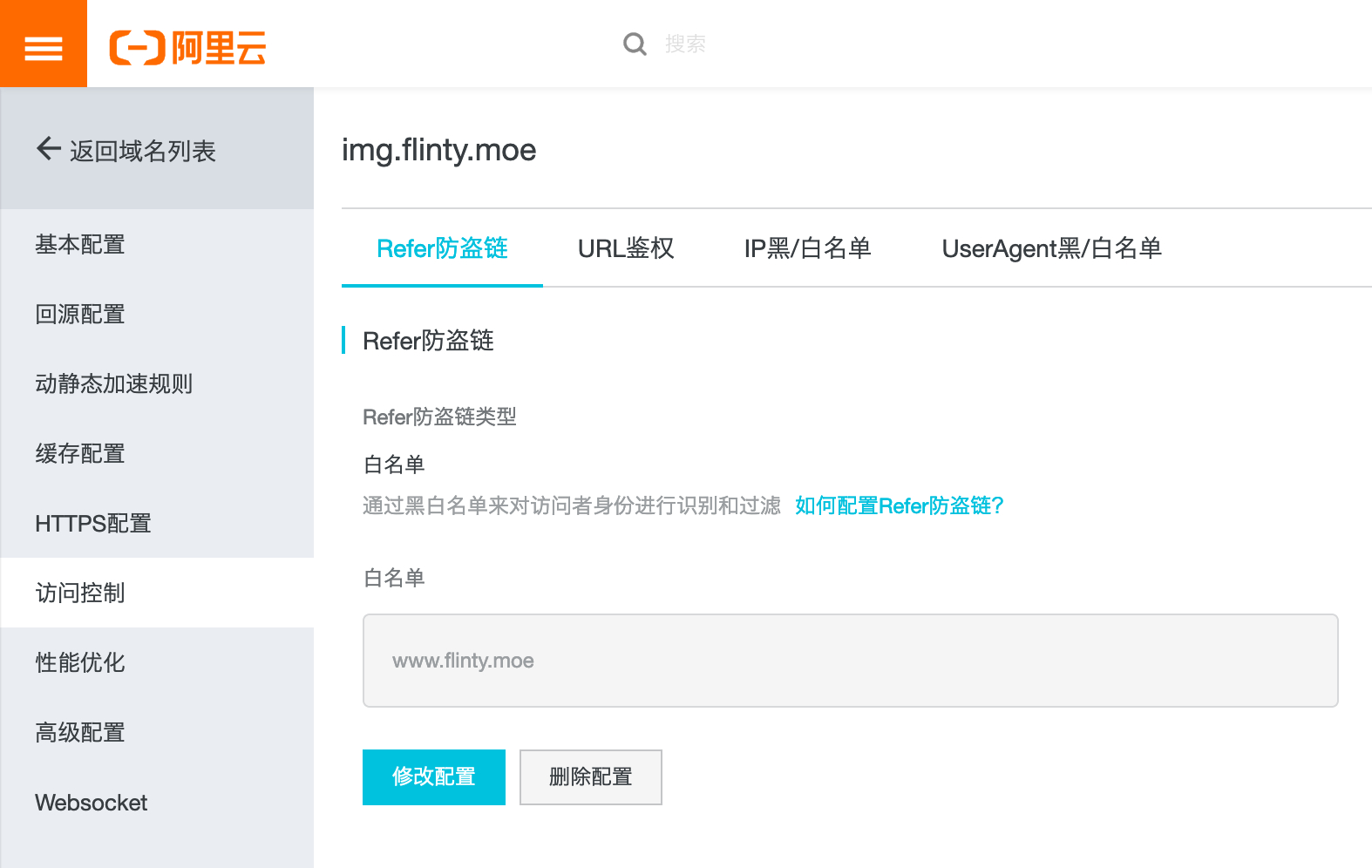The width and height of the screenshot is (1372, 868).
Task: Click the 删除配置 button
Action: tap(590, 776)
